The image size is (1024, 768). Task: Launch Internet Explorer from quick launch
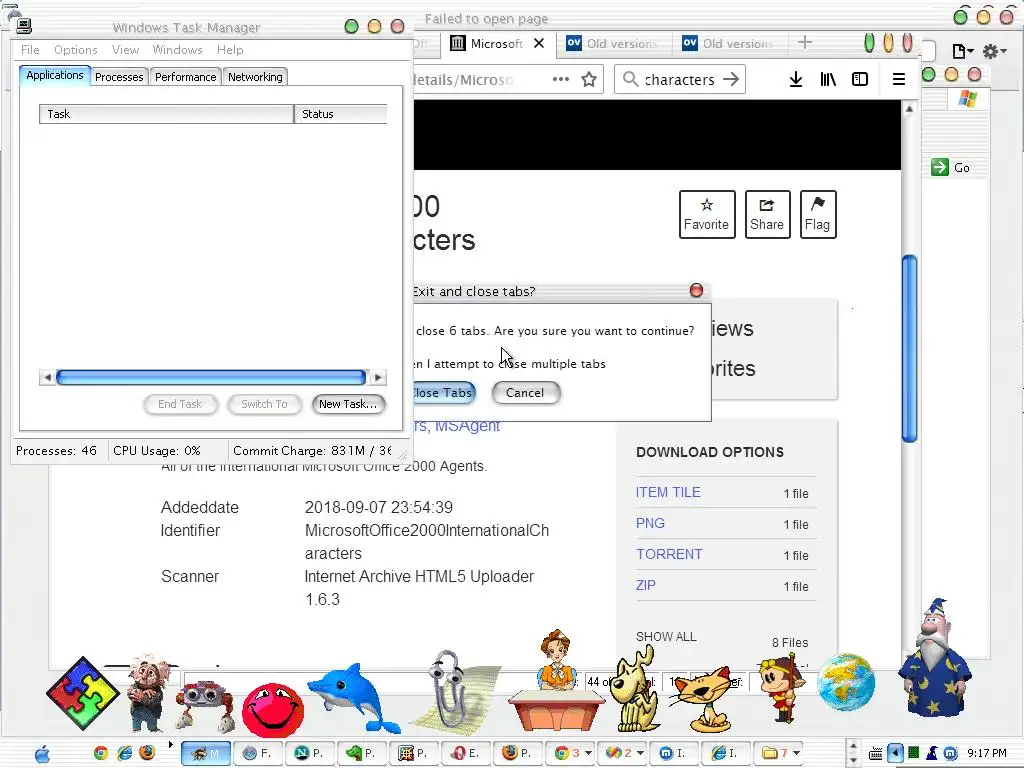click(124, 753)
